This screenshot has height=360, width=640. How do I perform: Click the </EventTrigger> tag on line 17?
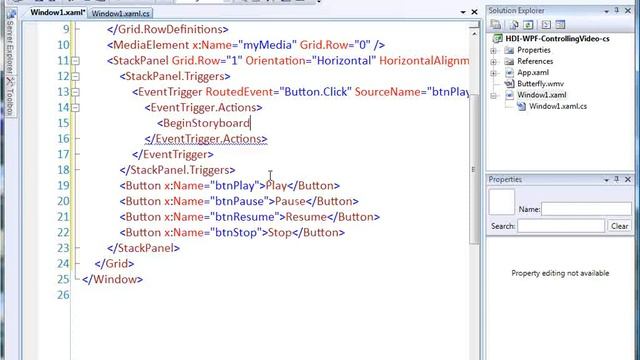[x=173, y=154]
